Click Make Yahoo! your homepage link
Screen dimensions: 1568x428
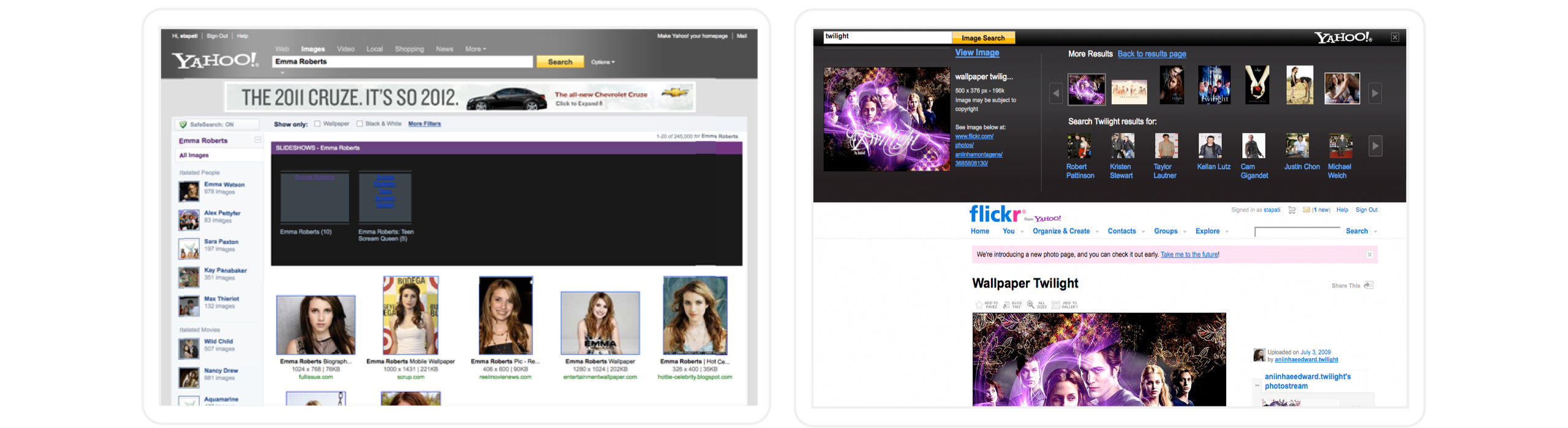(692, 36)
